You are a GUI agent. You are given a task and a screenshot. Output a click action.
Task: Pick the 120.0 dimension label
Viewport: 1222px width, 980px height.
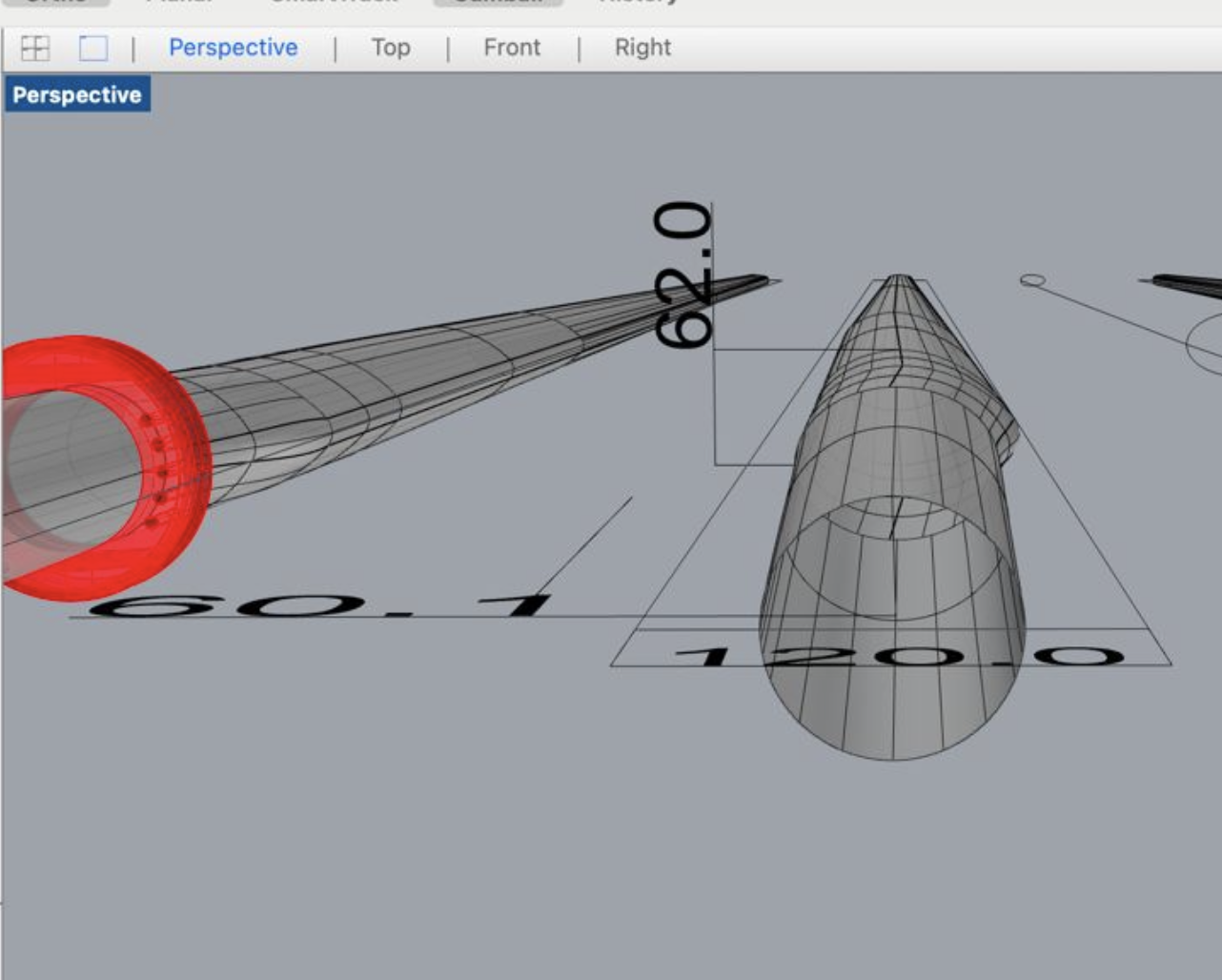896,656
